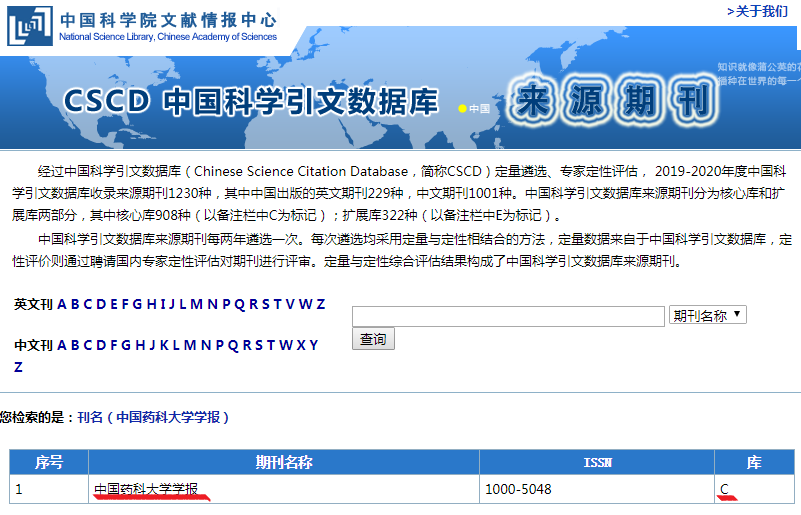Select Chinese journals (中文刊) letter C

(x=88, y=345)
